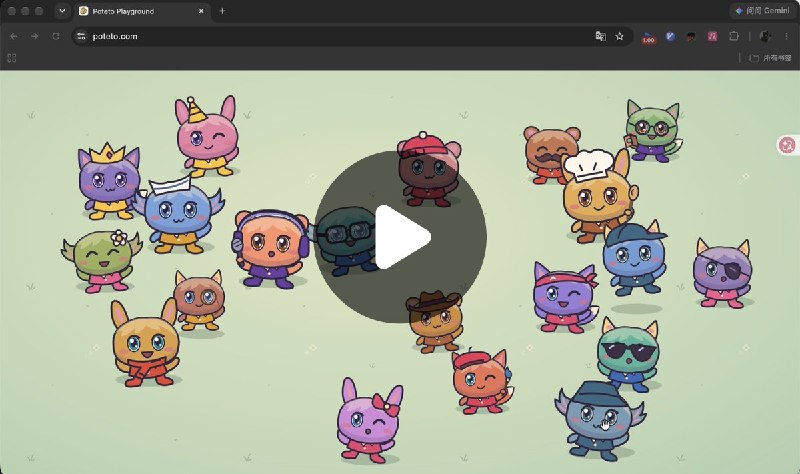The image size is (800, 474).
Task: Click the dark character wearing glasses
Action: [345, 240]
